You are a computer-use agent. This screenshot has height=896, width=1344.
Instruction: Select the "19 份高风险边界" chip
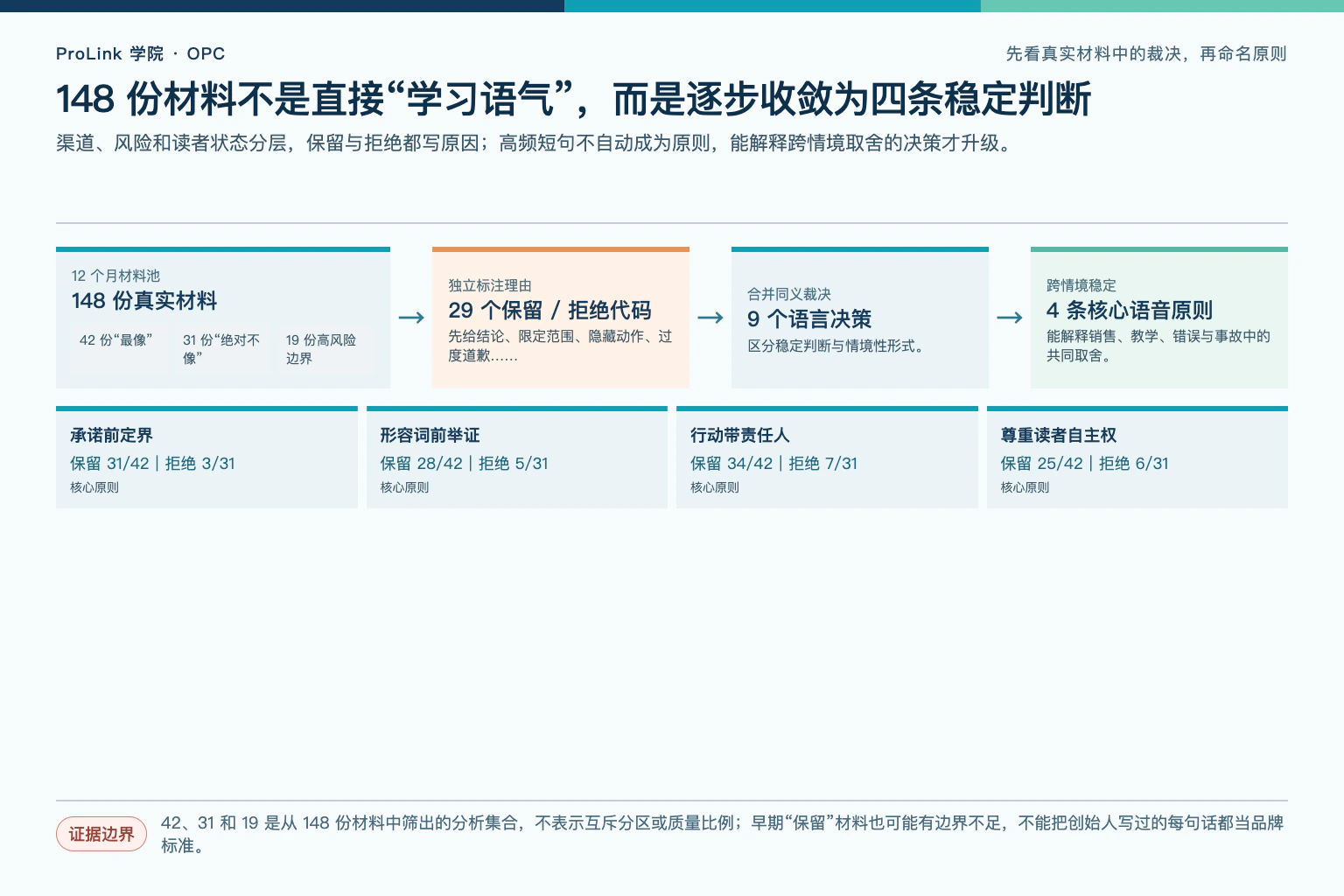(325, 349)
